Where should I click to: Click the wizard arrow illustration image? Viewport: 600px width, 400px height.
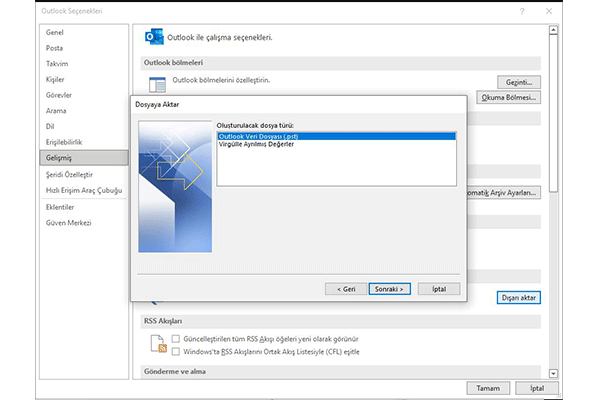(x=175, y=186)
